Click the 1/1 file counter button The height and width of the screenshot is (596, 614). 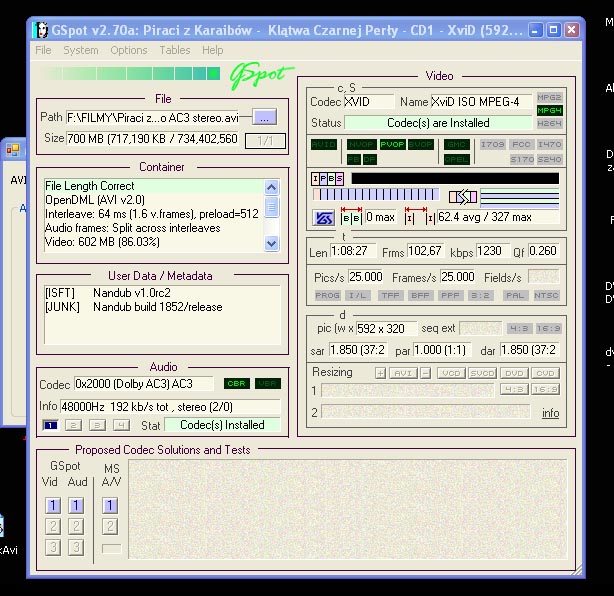[265, 141]
